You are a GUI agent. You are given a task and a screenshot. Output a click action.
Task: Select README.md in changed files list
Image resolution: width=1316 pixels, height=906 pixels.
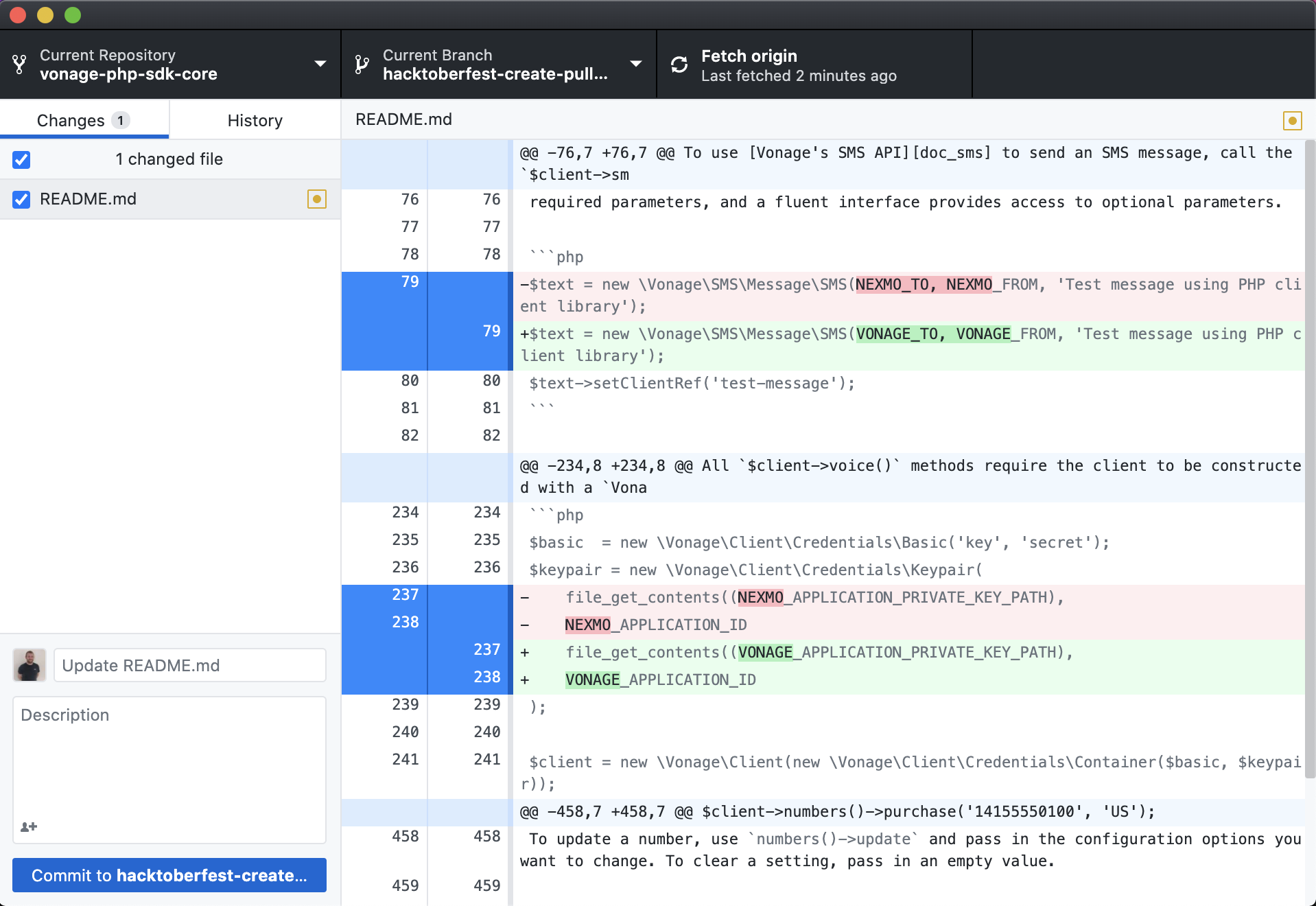point(170,200)
